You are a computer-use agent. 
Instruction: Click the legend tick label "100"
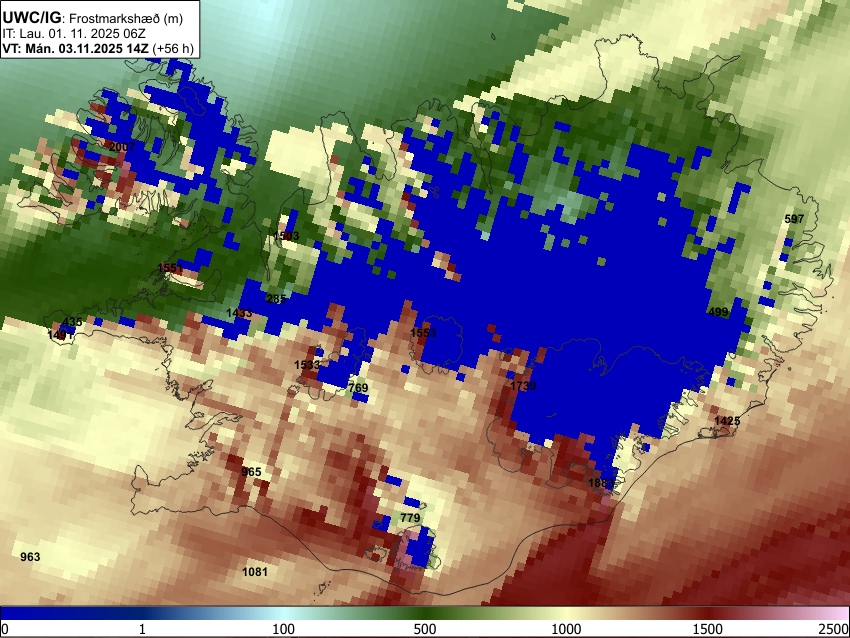click(284, 629)
